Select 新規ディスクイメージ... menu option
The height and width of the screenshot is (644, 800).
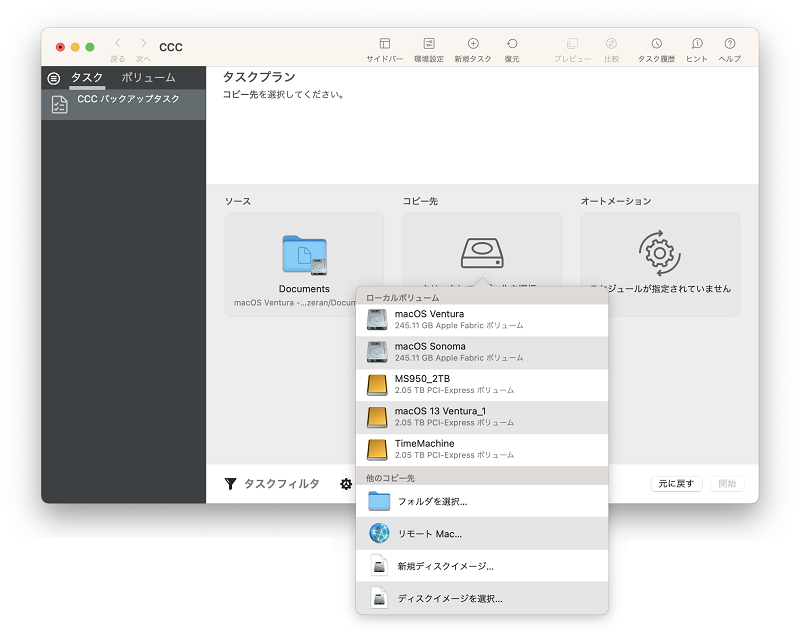(x=482, y=566)
